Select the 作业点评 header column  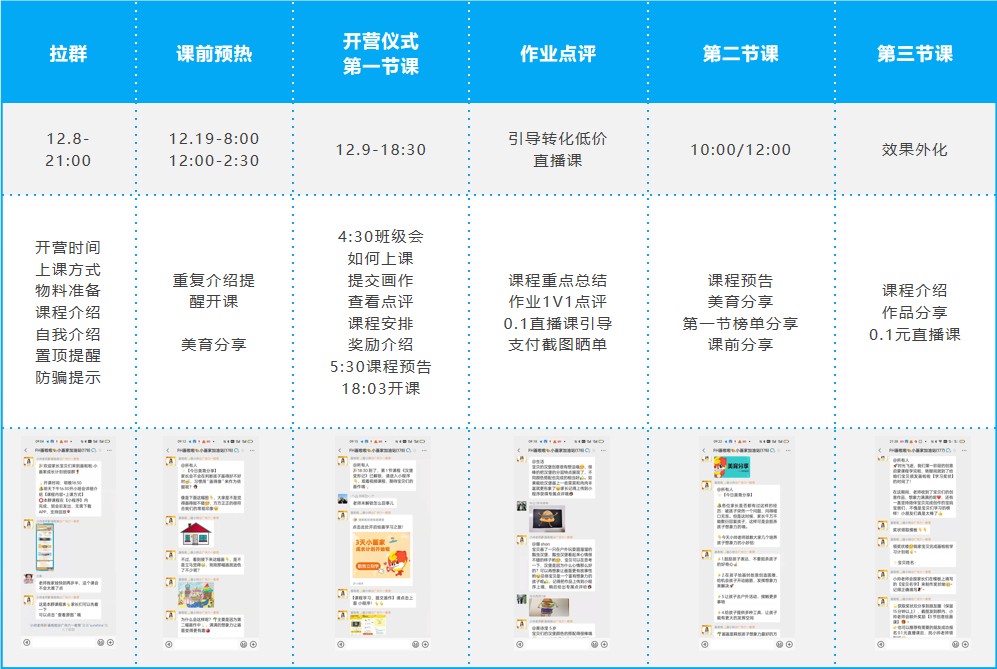pyautogui.click(x=558, y=53)
